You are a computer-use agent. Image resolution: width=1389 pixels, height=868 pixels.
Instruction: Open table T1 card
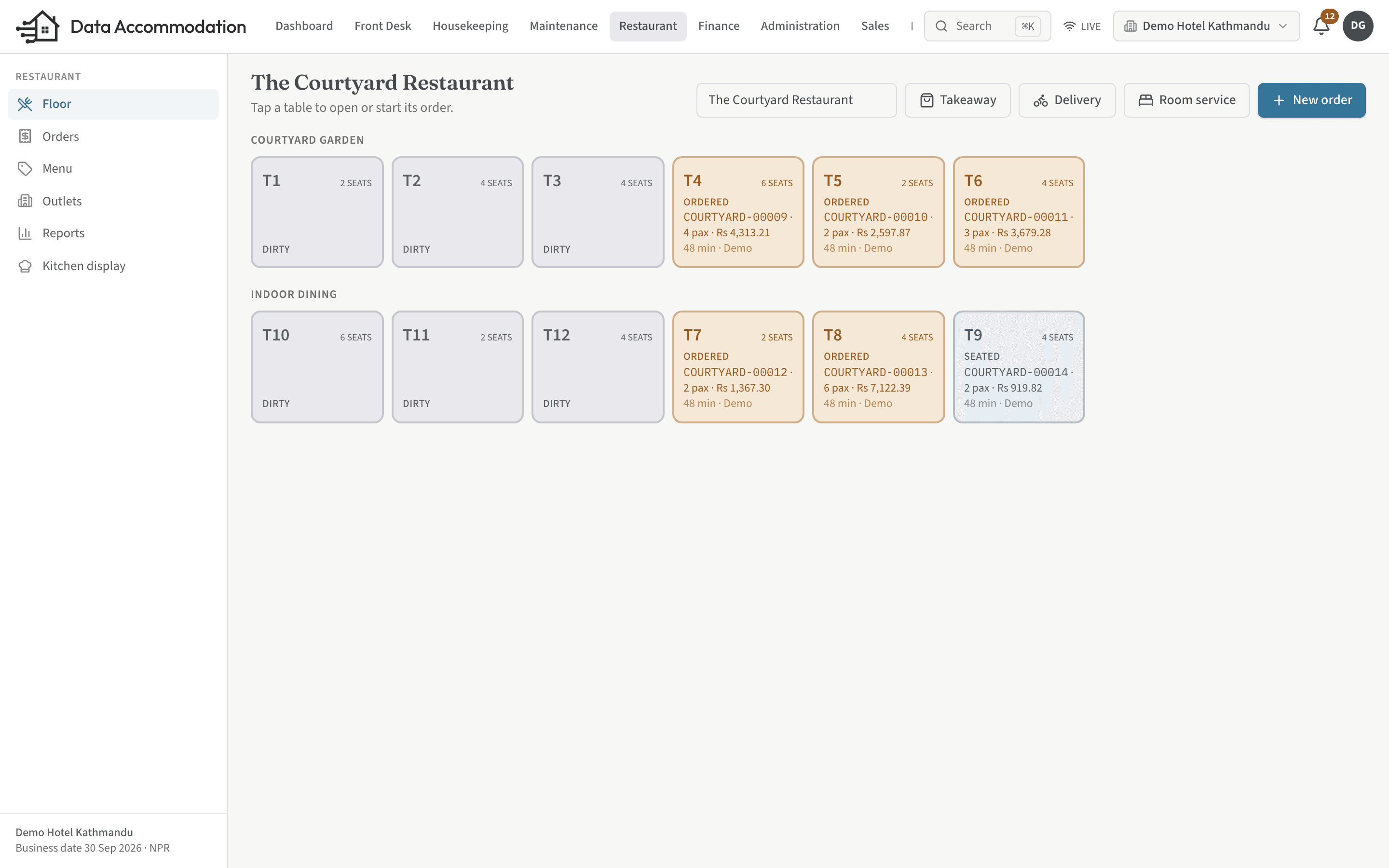[x=317, y=212]
